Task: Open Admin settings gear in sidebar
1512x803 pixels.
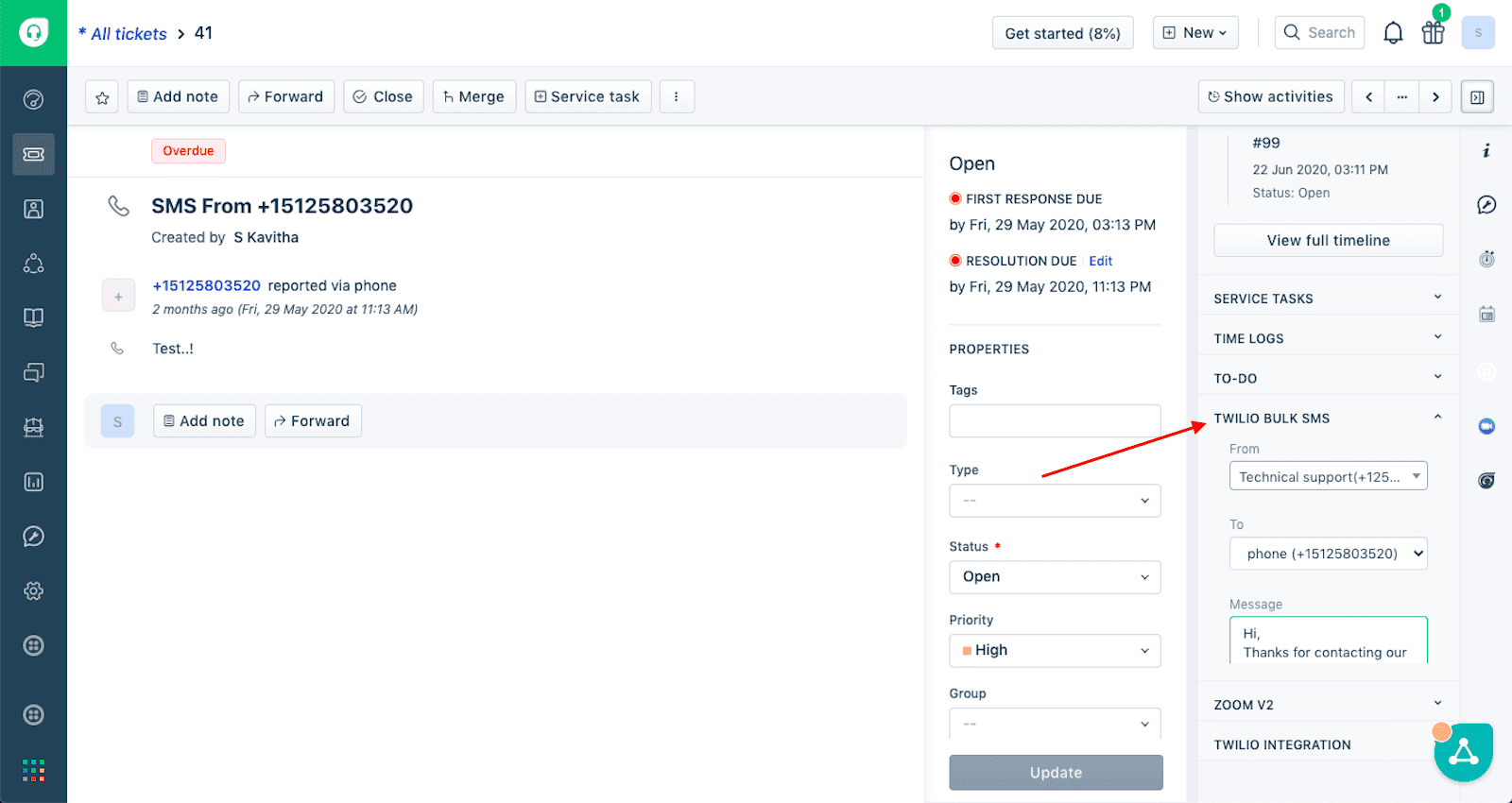Action: click(x=33, y=591)
